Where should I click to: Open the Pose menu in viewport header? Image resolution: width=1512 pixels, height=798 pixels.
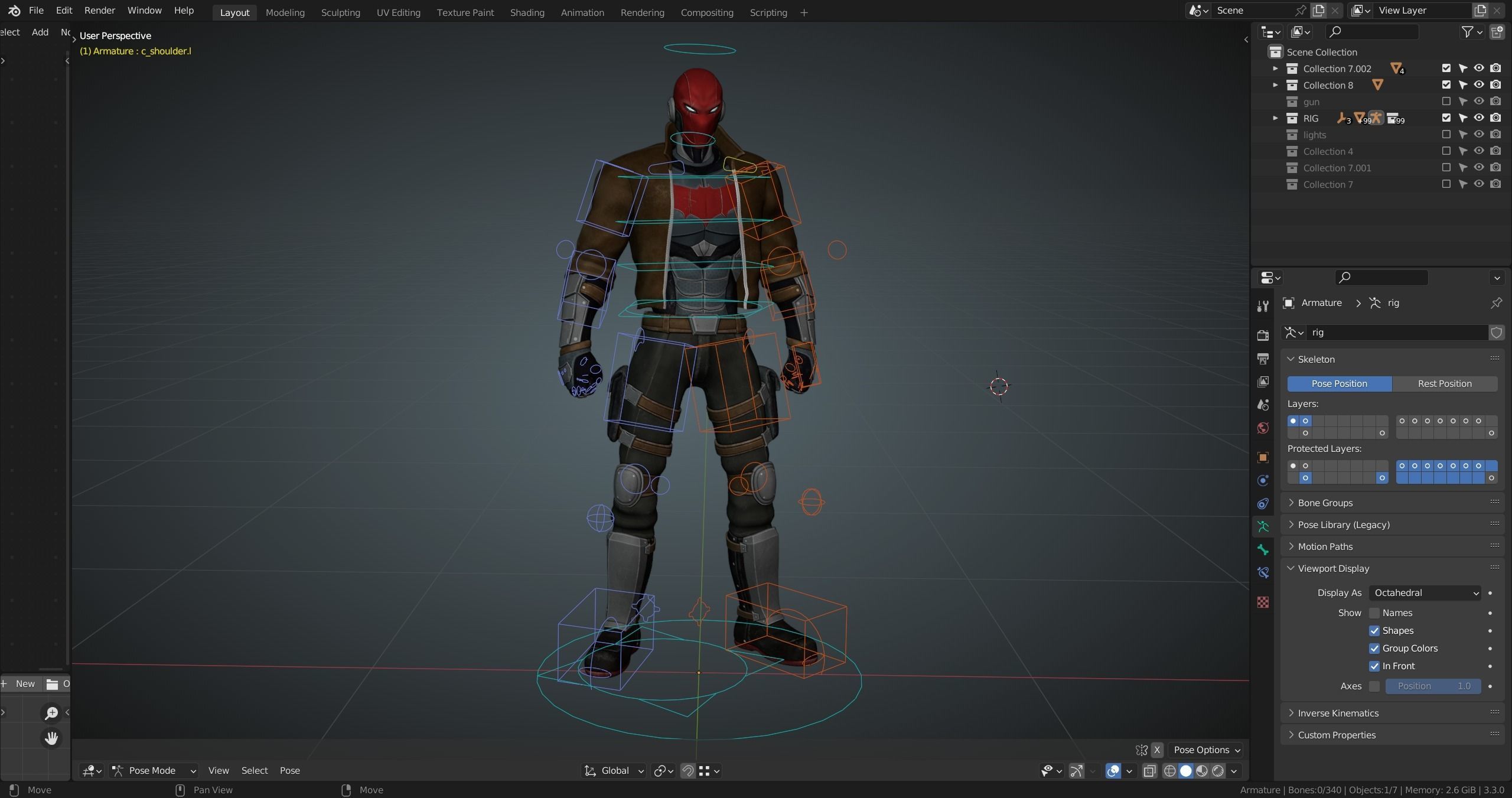[x=289, y=771]
